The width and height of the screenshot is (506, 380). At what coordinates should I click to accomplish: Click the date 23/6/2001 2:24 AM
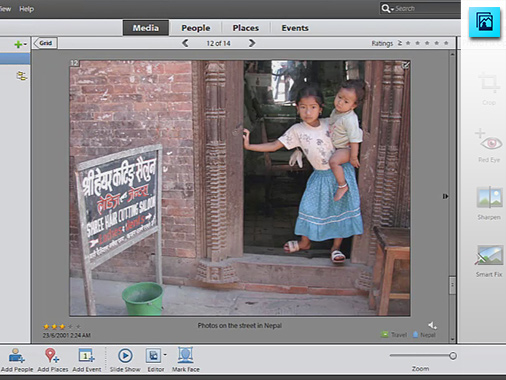click(x=66, y=335)
